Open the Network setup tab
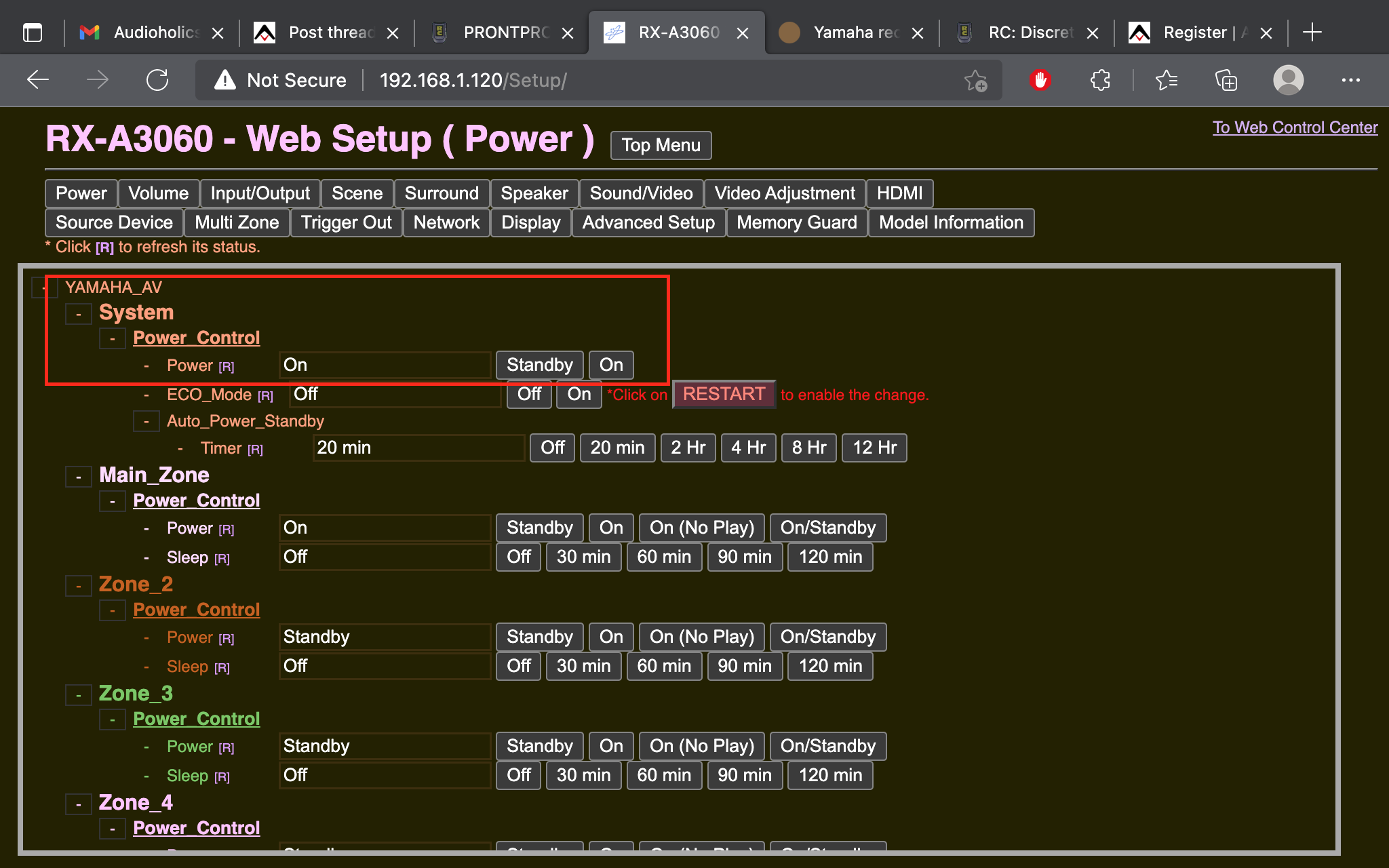Viewport: 1389px width, 868px height. tap(447, 222)
